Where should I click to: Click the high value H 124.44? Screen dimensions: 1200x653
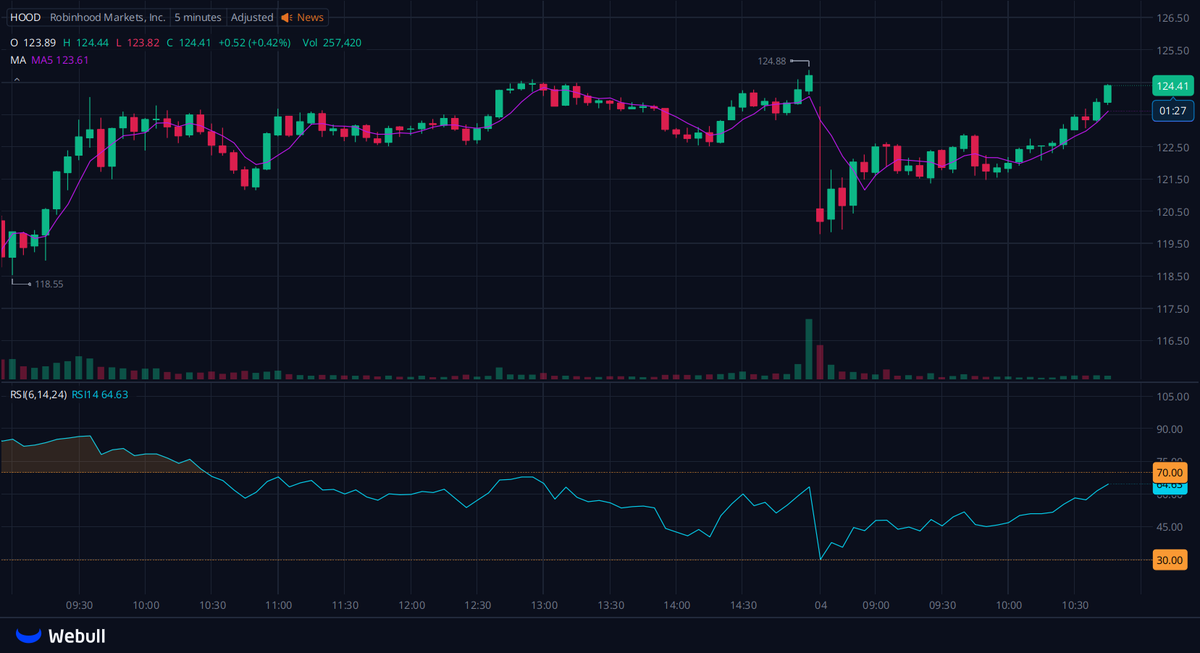87,43
